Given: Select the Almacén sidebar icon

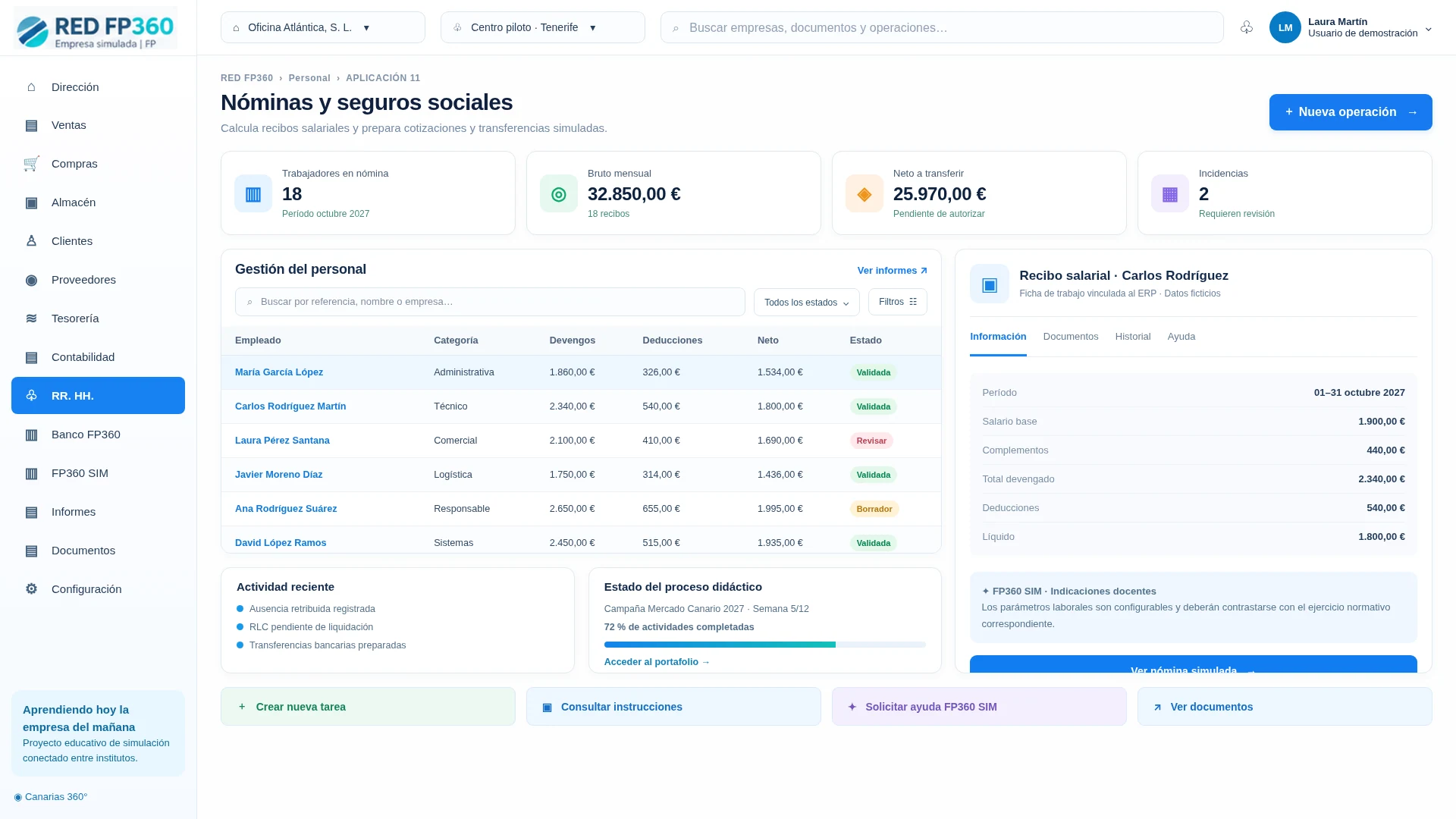Looking at the screenshot, I should click(31, 202).
